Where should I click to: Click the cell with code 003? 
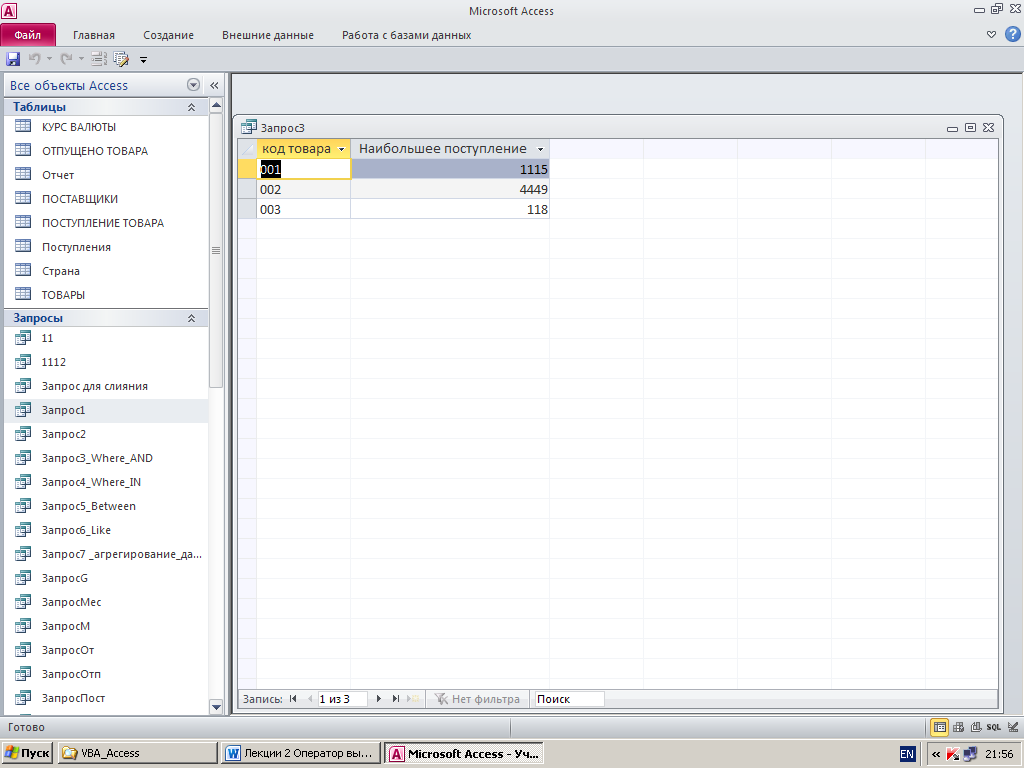point(304,210)
